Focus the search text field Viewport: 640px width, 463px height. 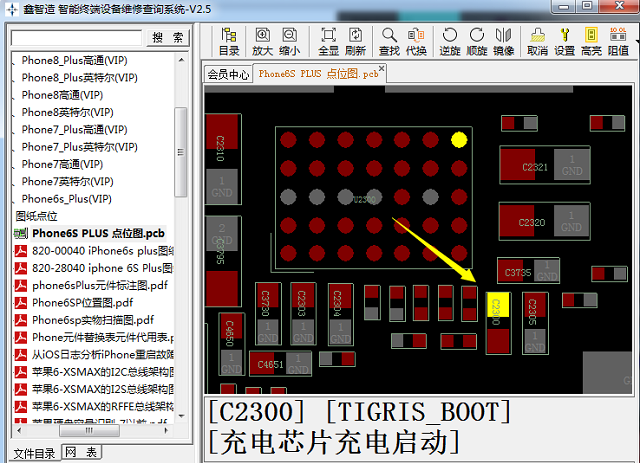[x=76, y=38]
